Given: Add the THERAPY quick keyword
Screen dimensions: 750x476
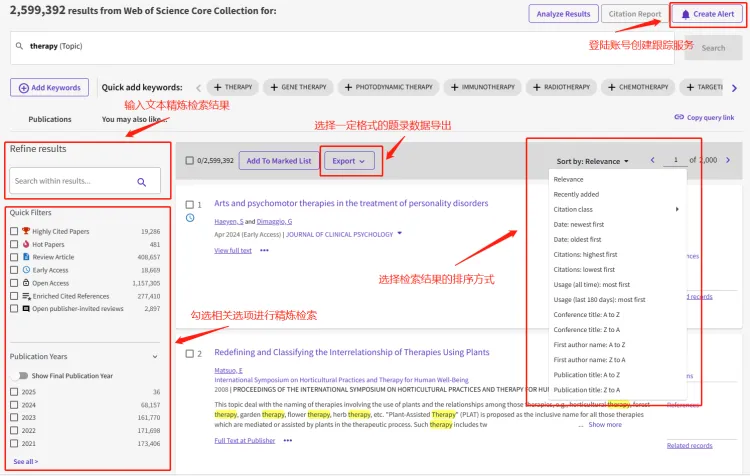Looking at the screenshot, I should point(233,87).
